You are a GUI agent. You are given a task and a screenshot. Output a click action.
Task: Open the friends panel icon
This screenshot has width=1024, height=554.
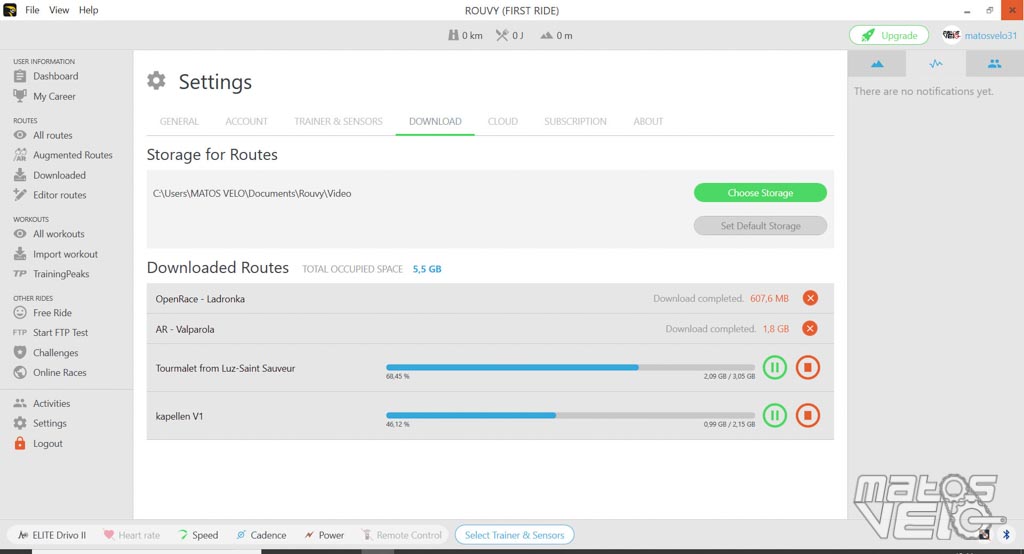994,64
